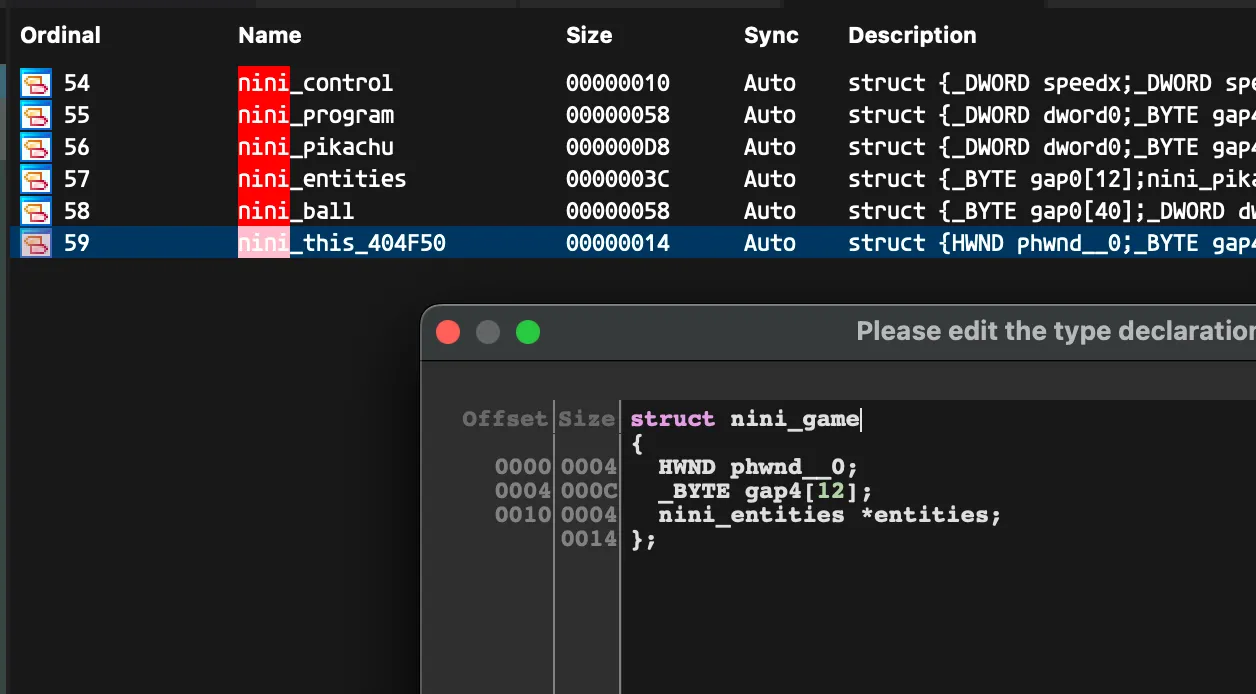Click description with speedx field
The height and width of the screenshot is (694, 1256).
click(x=1052, y=83)
